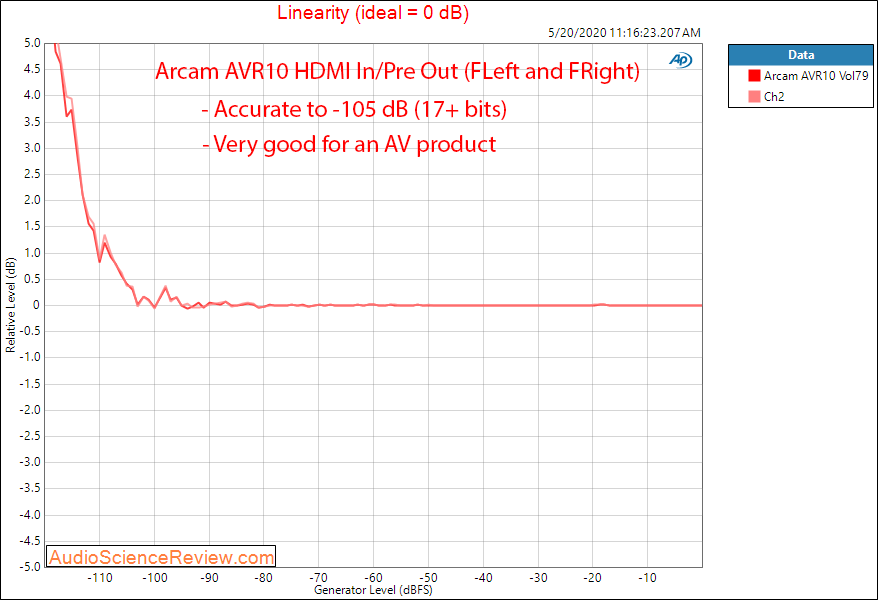This screenshot has height=600, width=878.
Task: Click the Arcam AVR10 Vol79 legend label
Action: [816, 76]
